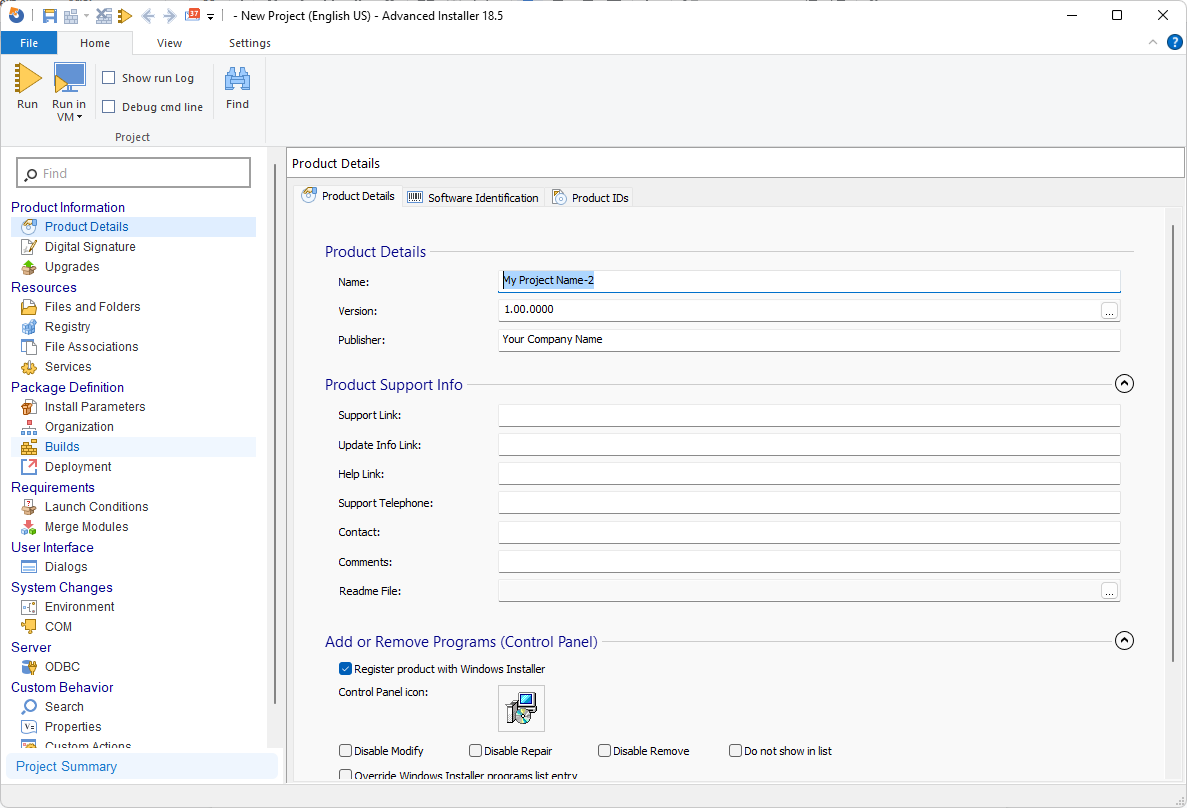The image size is (1187, 808).
Task: Click Project Summary at sidebar bottom
Action: coord(142,766)
